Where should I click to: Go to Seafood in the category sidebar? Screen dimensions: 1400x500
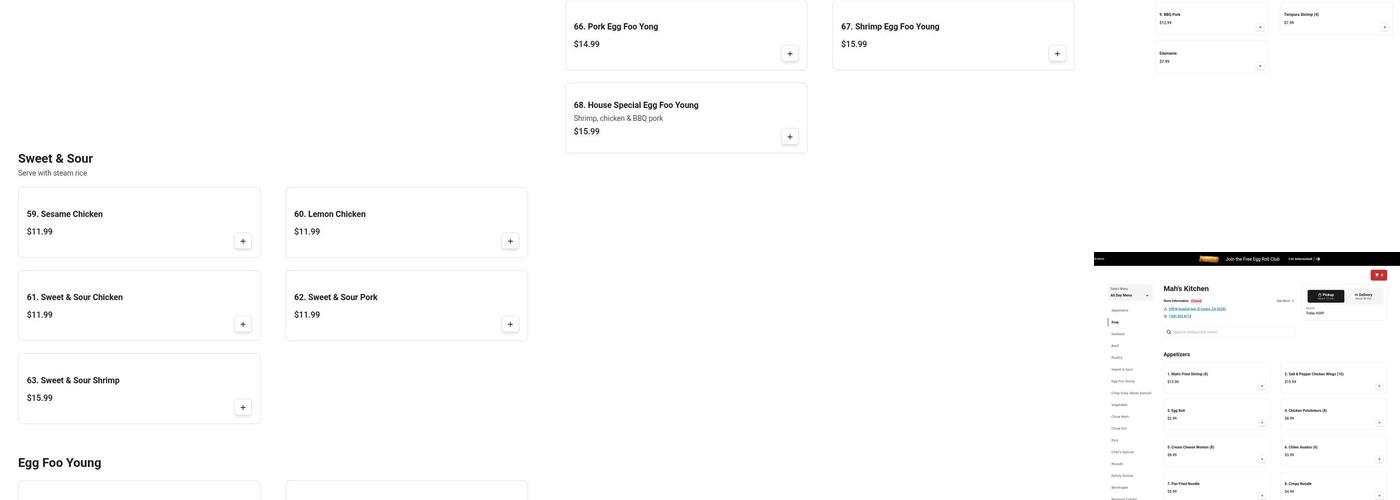(1118, 334)
